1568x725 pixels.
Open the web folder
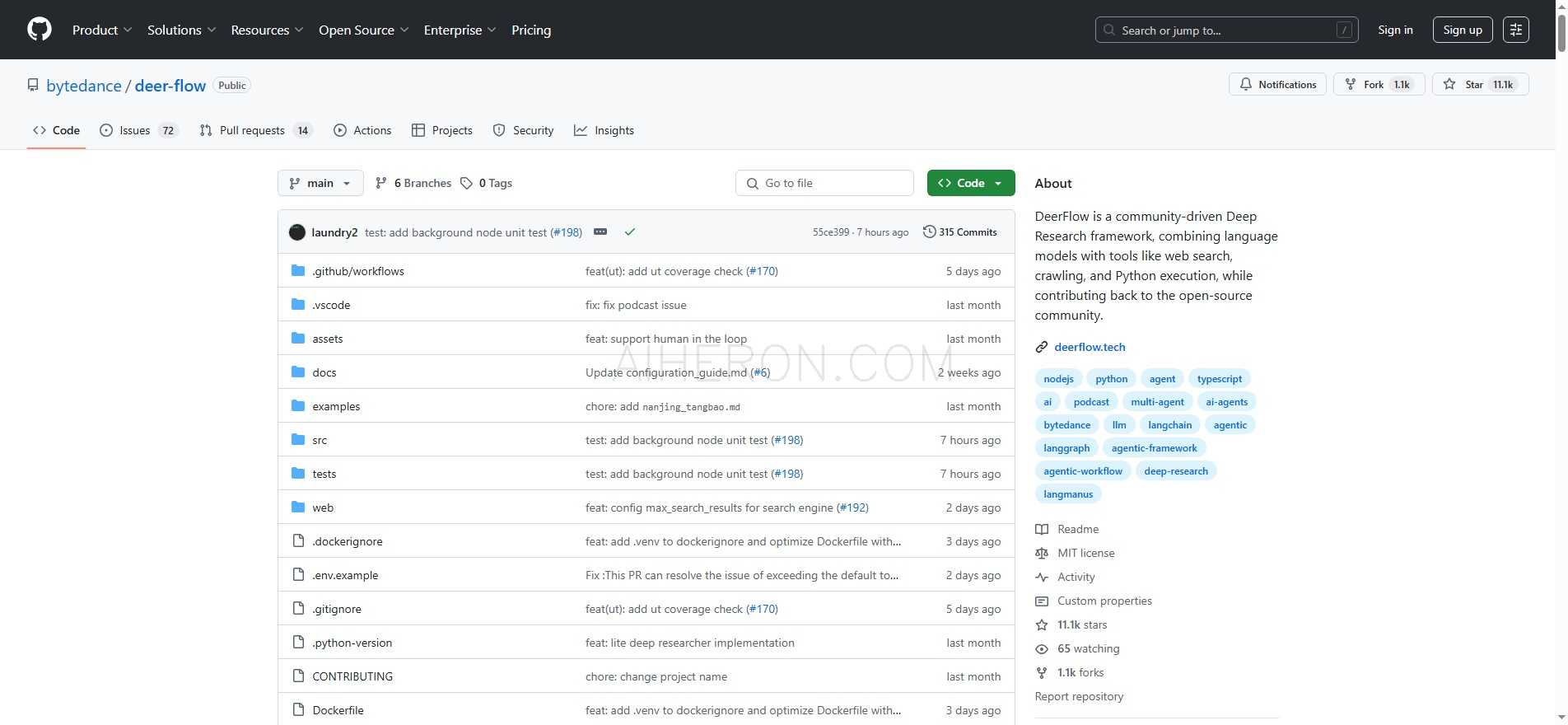click(323, 507)
